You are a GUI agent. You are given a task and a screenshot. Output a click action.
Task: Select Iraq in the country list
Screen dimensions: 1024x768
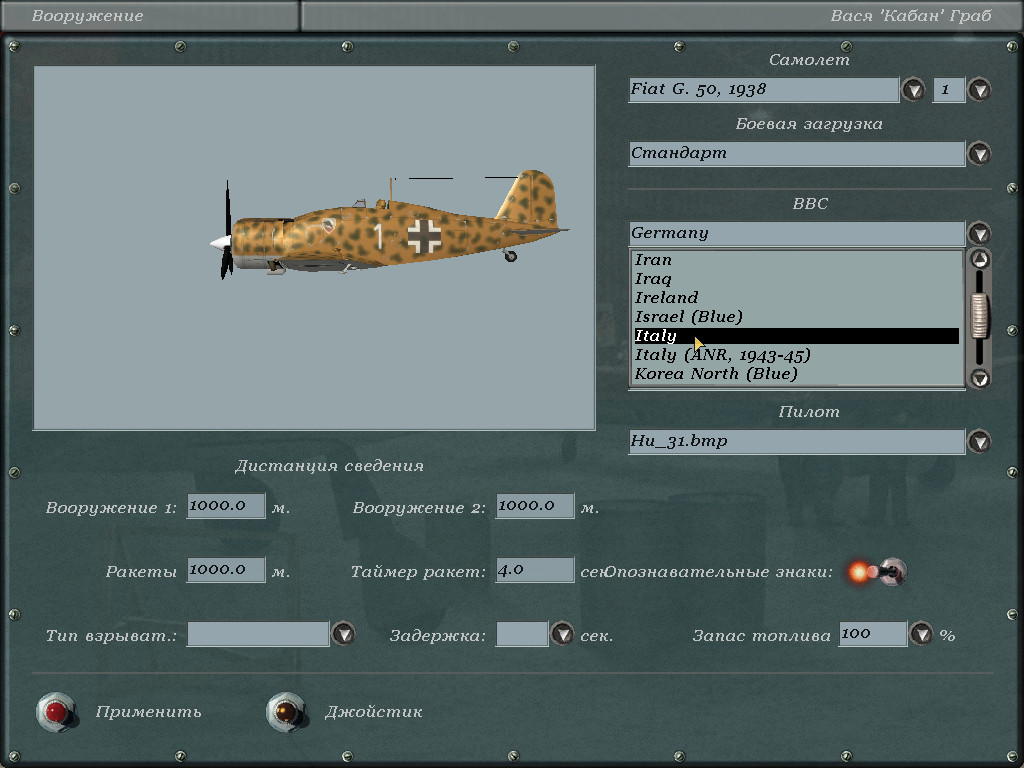coord(796,279)
